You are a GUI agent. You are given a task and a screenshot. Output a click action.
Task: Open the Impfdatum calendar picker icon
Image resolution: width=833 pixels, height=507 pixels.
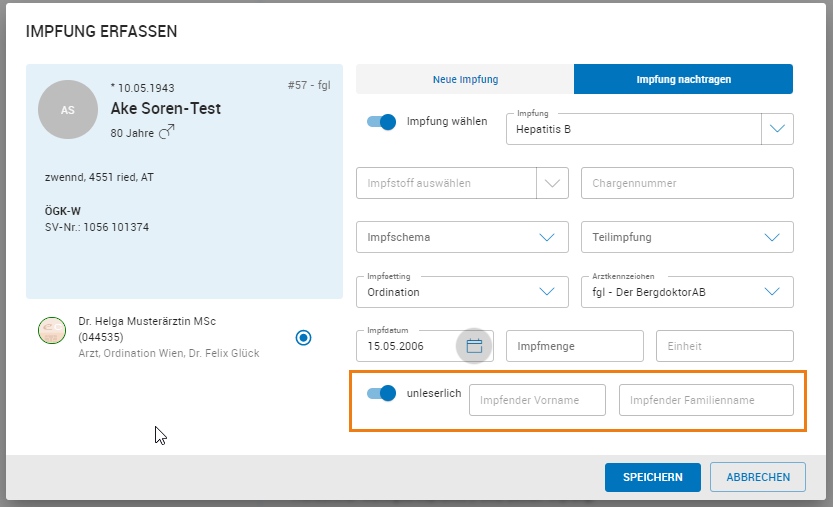pyautogui.click(x=474, y=346)
